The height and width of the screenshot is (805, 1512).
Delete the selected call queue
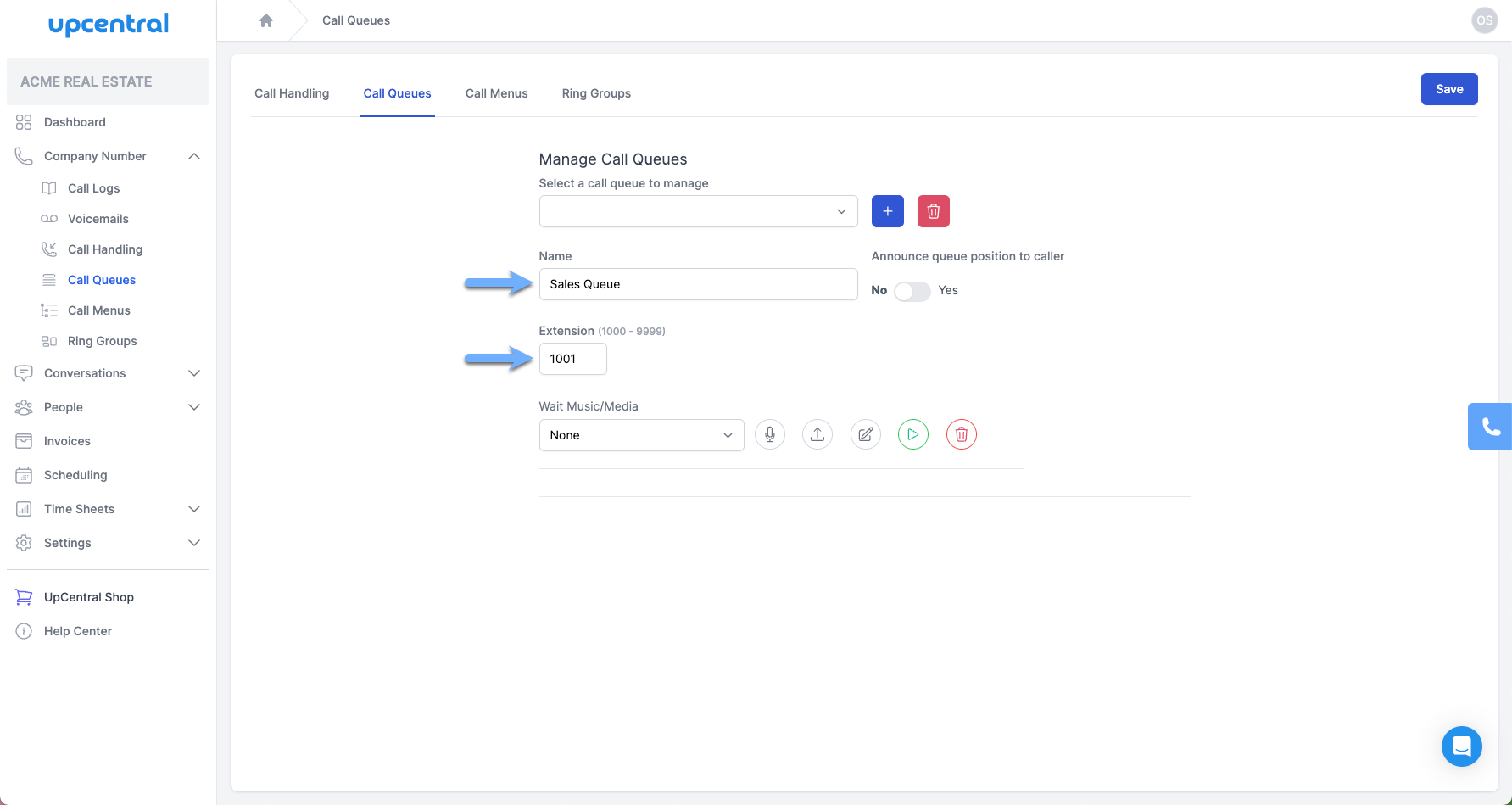click(x=933, y=211)
